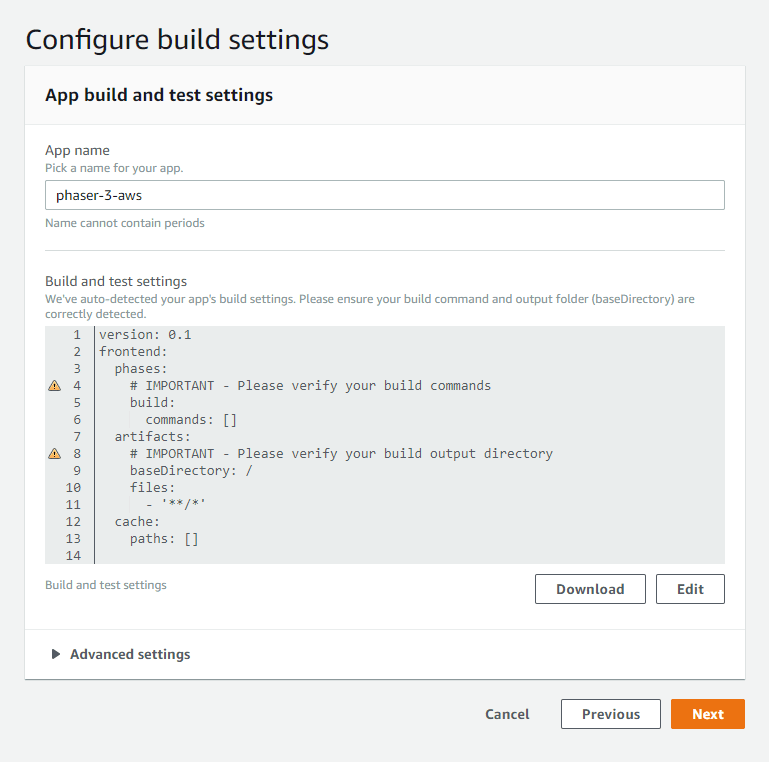Expand the Advanced settings section

(121, 654)
